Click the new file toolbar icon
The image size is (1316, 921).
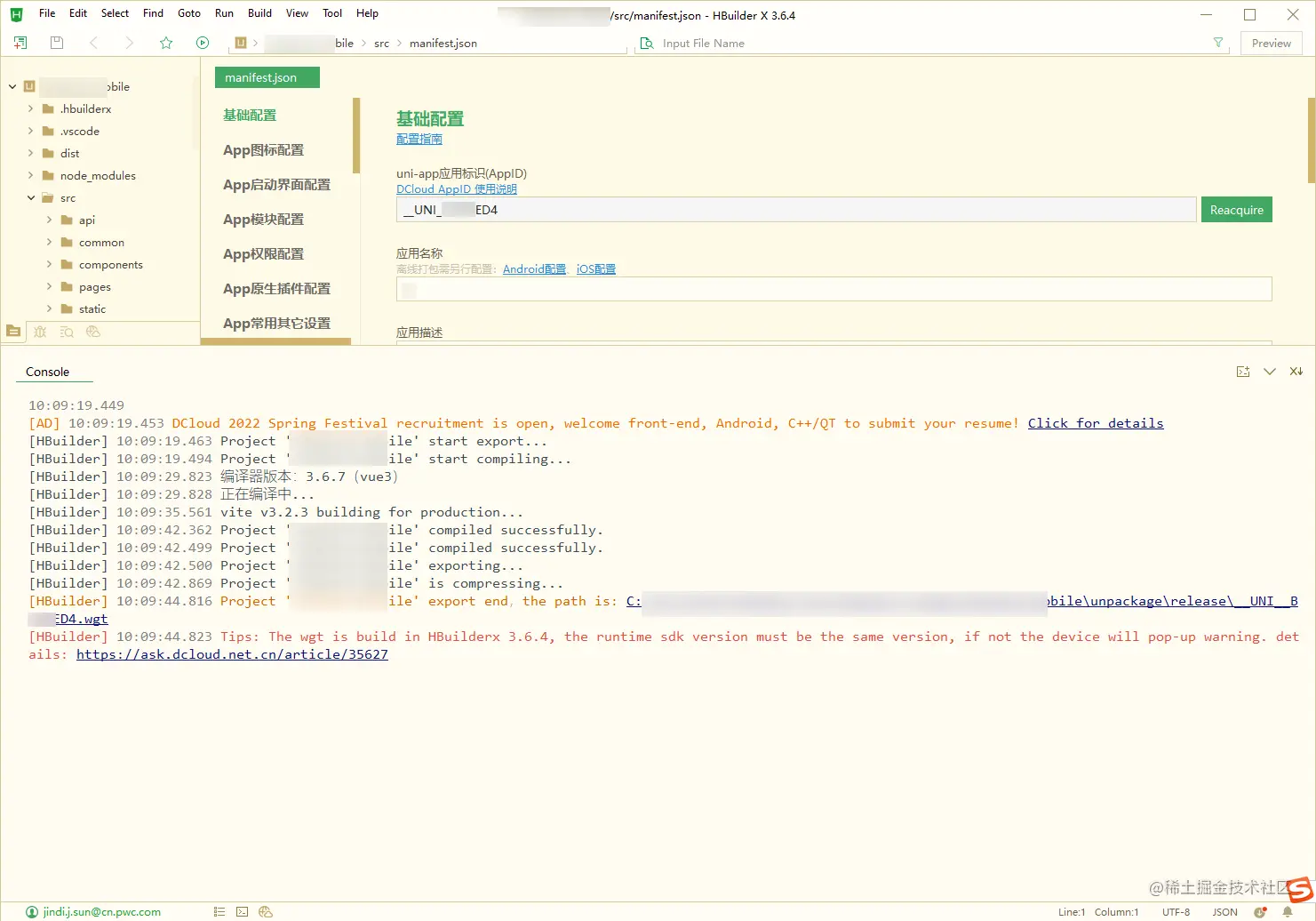[x=20, y=43]
